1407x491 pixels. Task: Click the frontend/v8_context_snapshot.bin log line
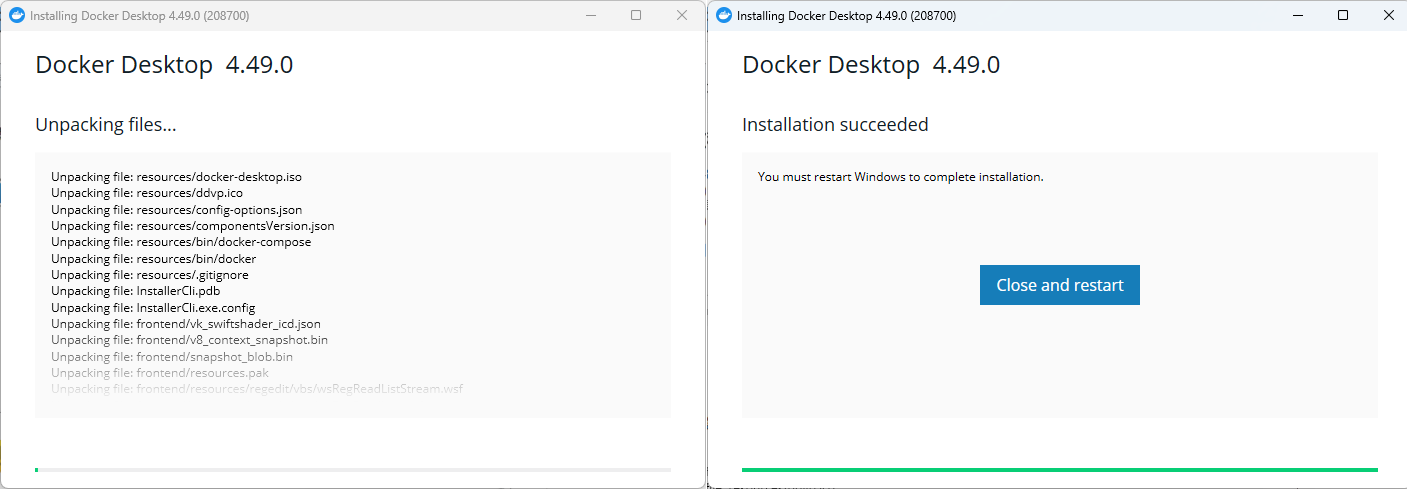[x=189, y=340]
